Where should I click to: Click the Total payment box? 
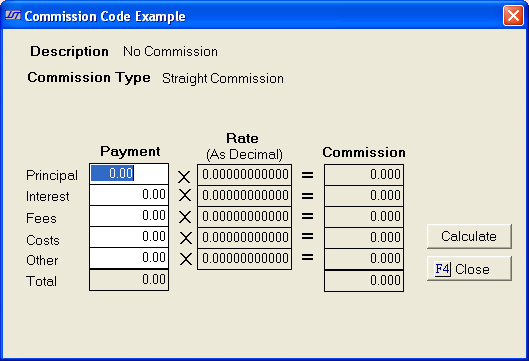[129, 280]
